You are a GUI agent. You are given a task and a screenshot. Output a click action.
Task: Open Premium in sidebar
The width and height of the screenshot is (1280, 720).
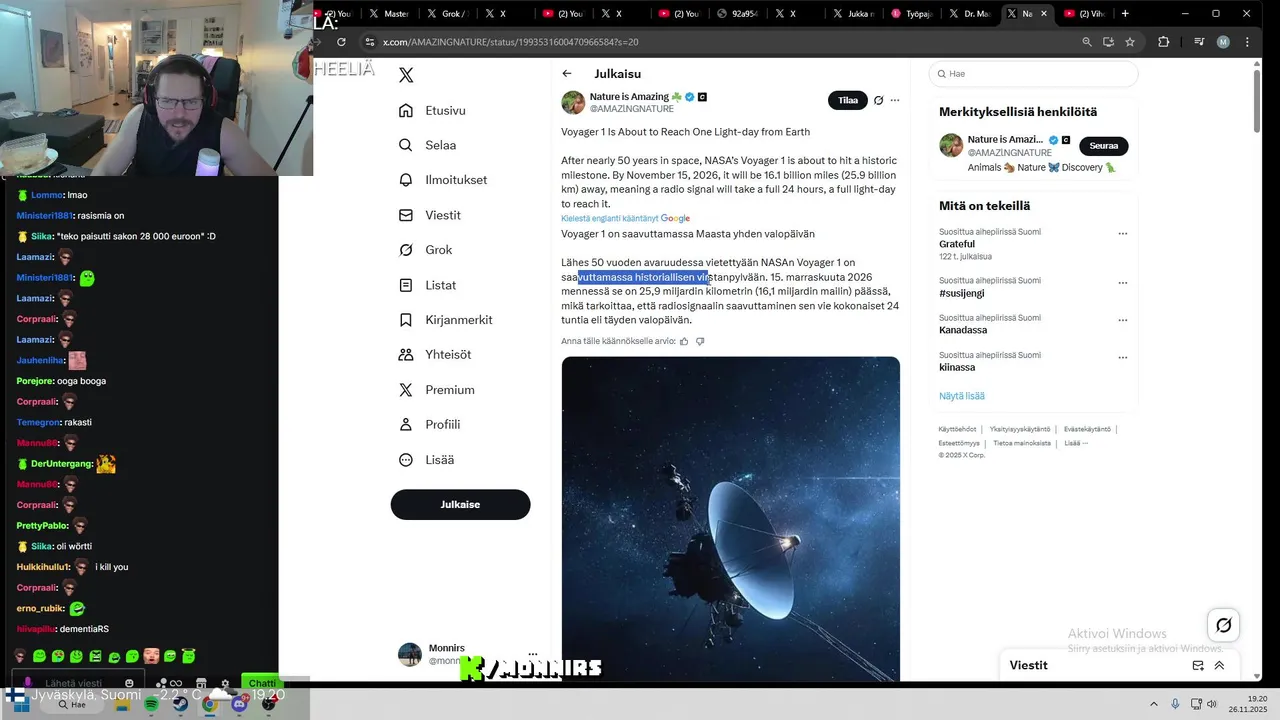(x=435, y=390)
